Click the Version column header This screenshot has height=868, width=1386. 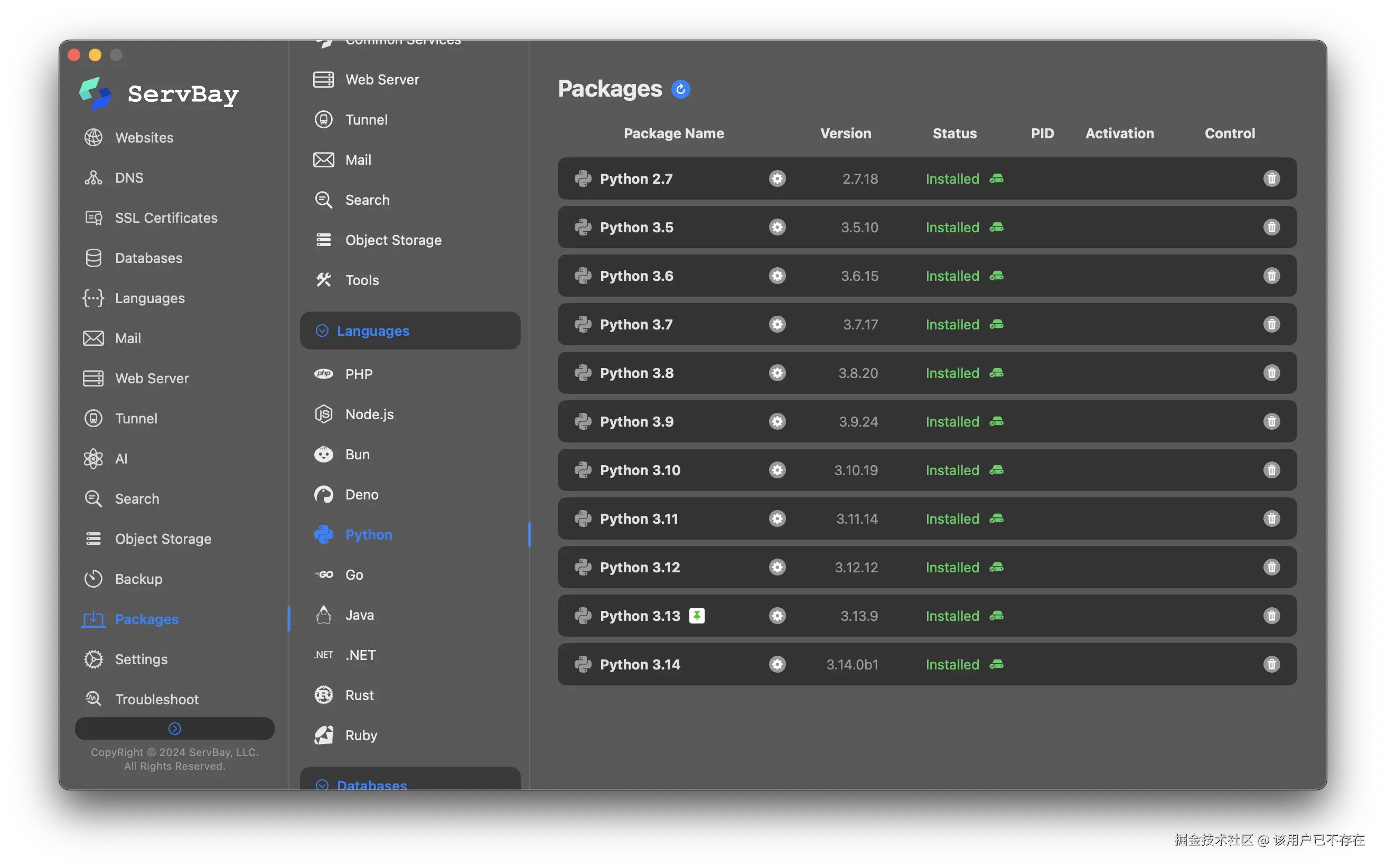(x=845, y=133)
